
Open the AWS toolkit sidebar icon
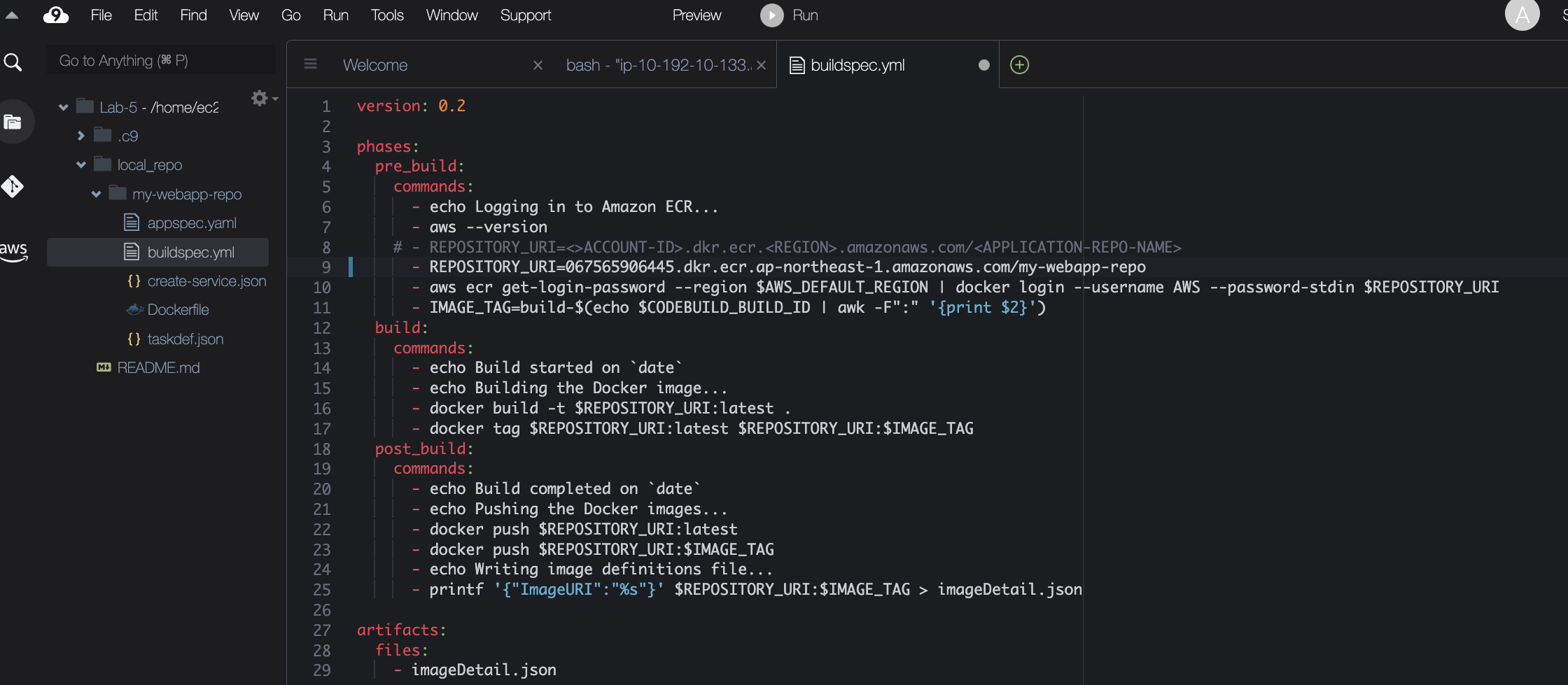13,251
